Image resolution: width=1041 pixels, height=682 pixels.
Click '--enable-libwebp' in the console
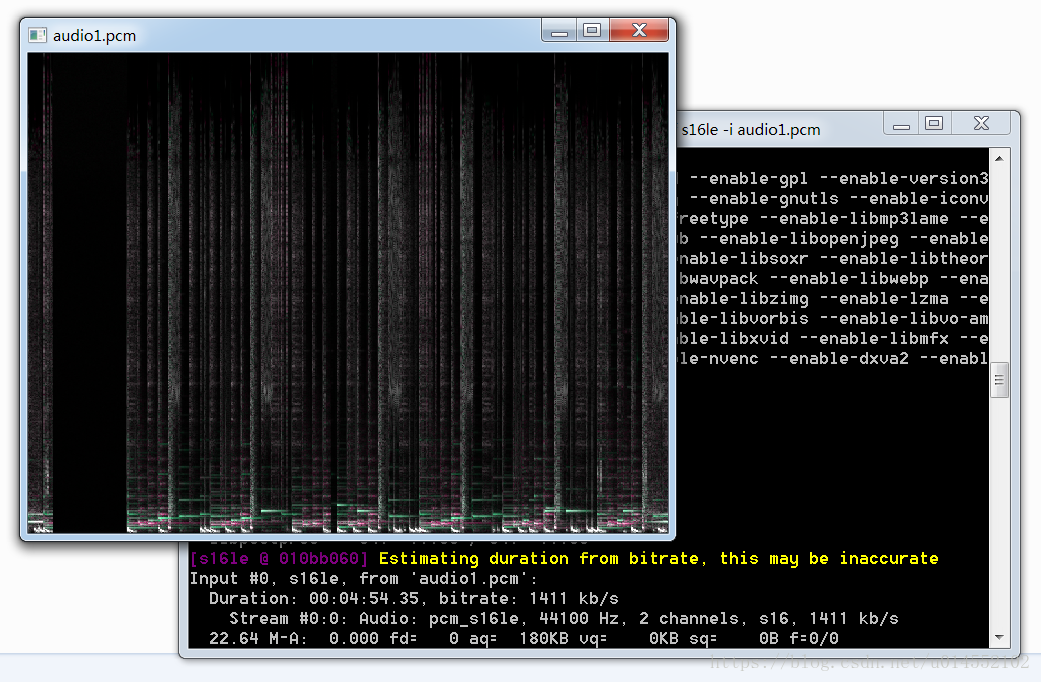click(x=849, y=278)
